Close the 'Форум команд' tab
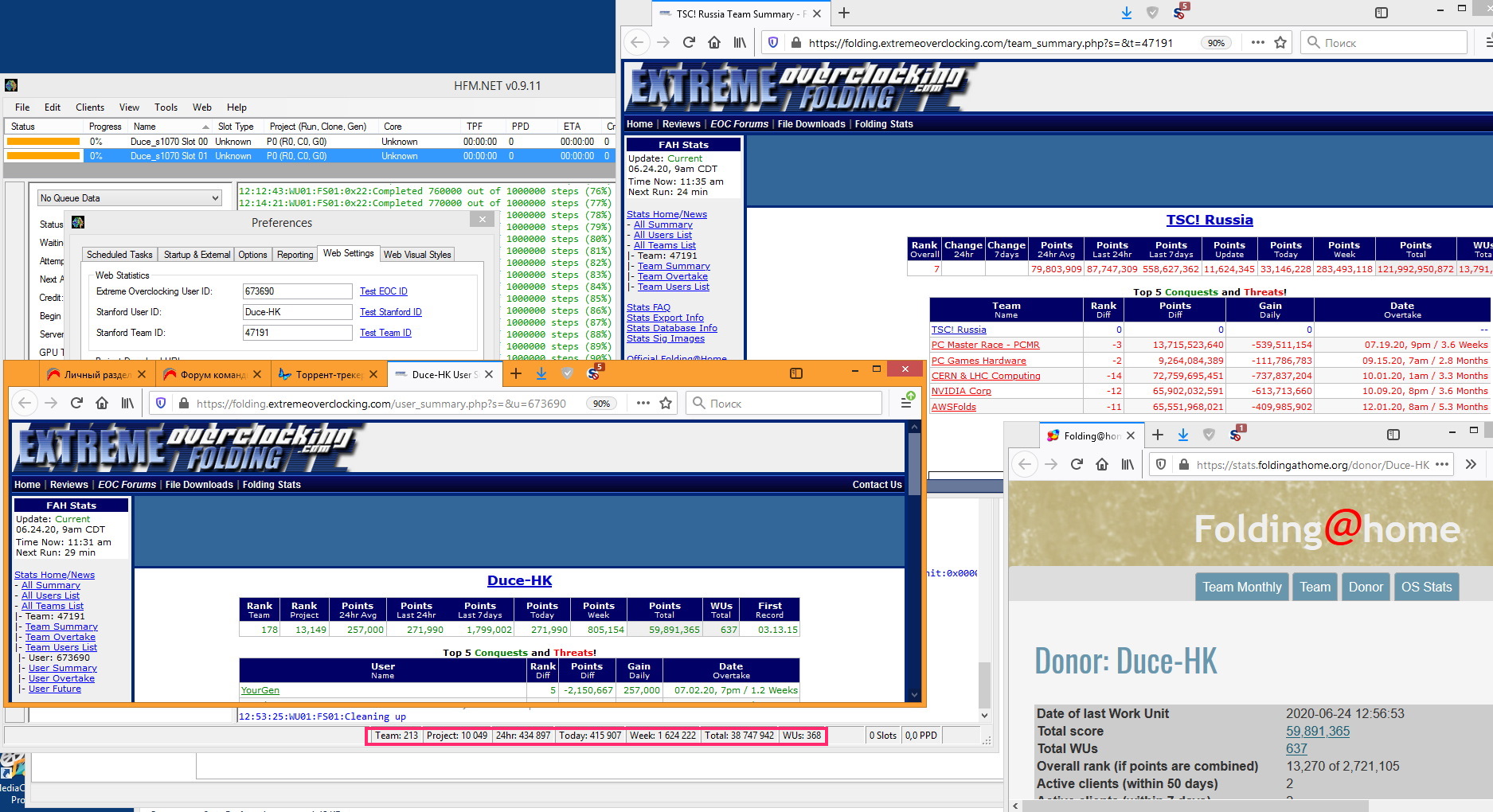The height and width of the screenshot is (812, 1493). click(x=257, y=374)
